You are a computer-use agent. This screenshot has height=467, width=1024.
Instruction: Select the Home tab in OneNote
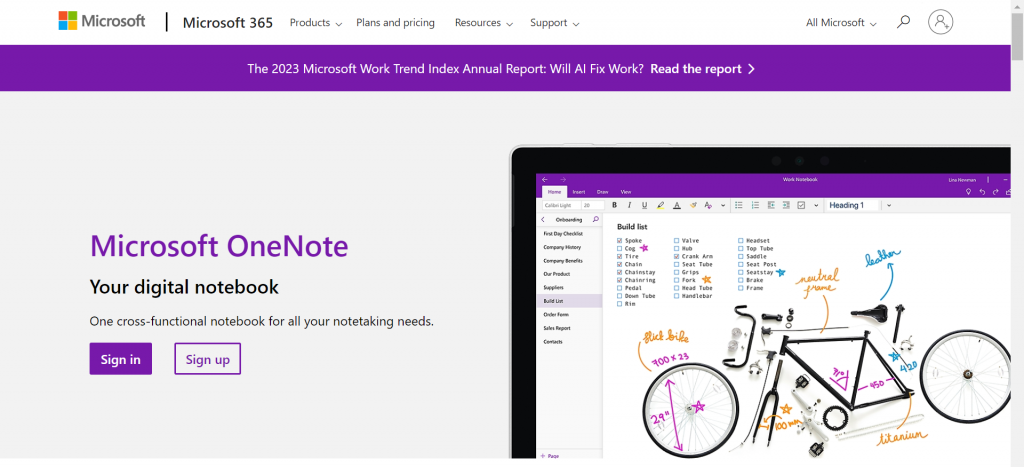pos(554,192)
